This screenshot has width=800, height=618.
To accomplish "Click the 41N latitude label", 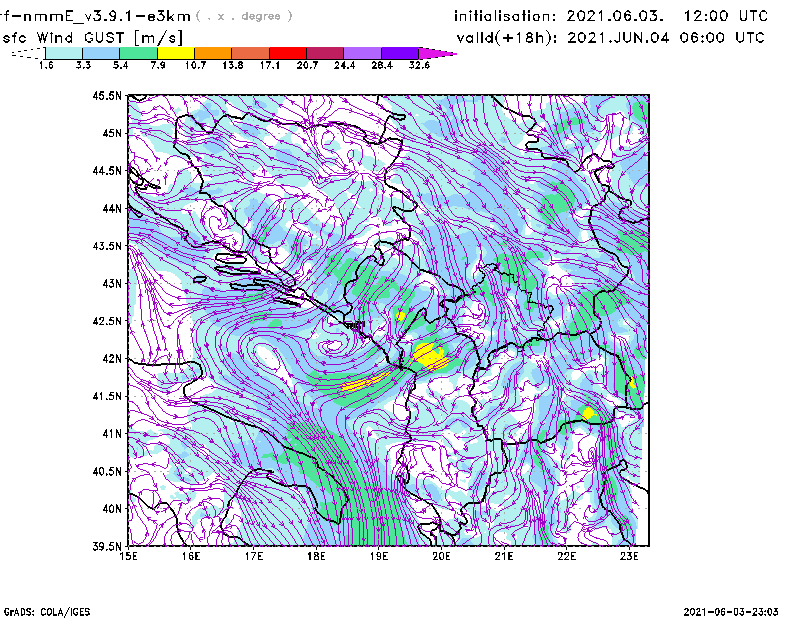I will point(112,434).
